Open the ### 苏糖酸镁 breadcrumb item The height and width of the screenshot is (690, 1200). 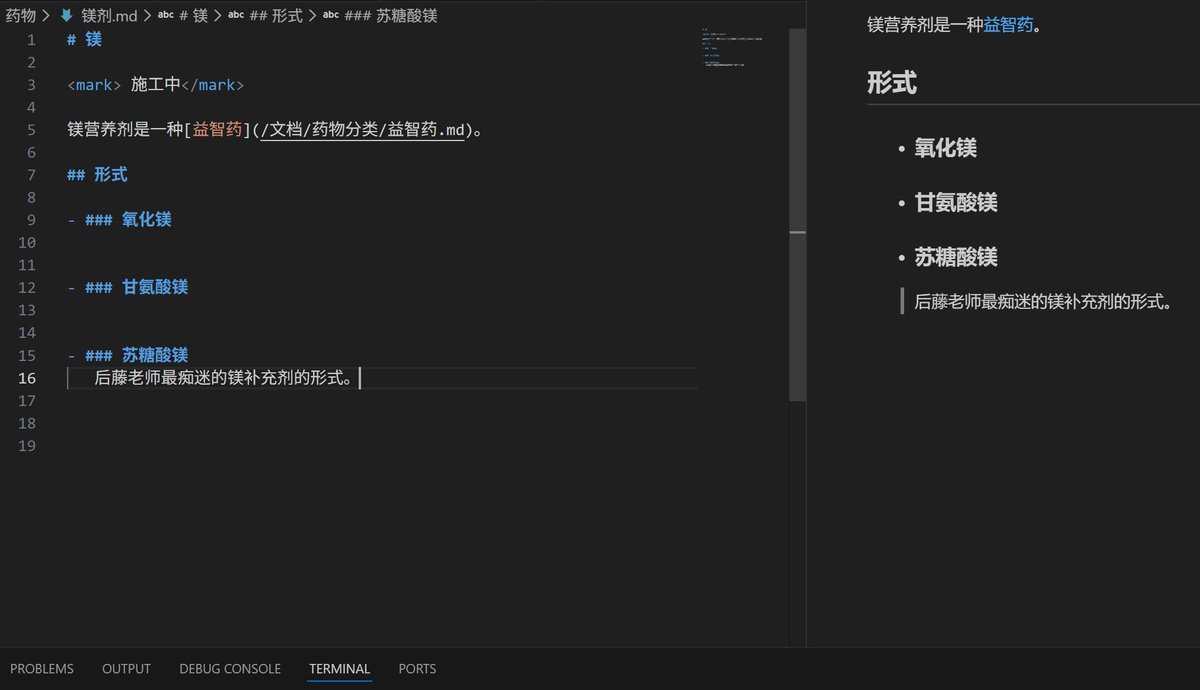coord(390,16)
